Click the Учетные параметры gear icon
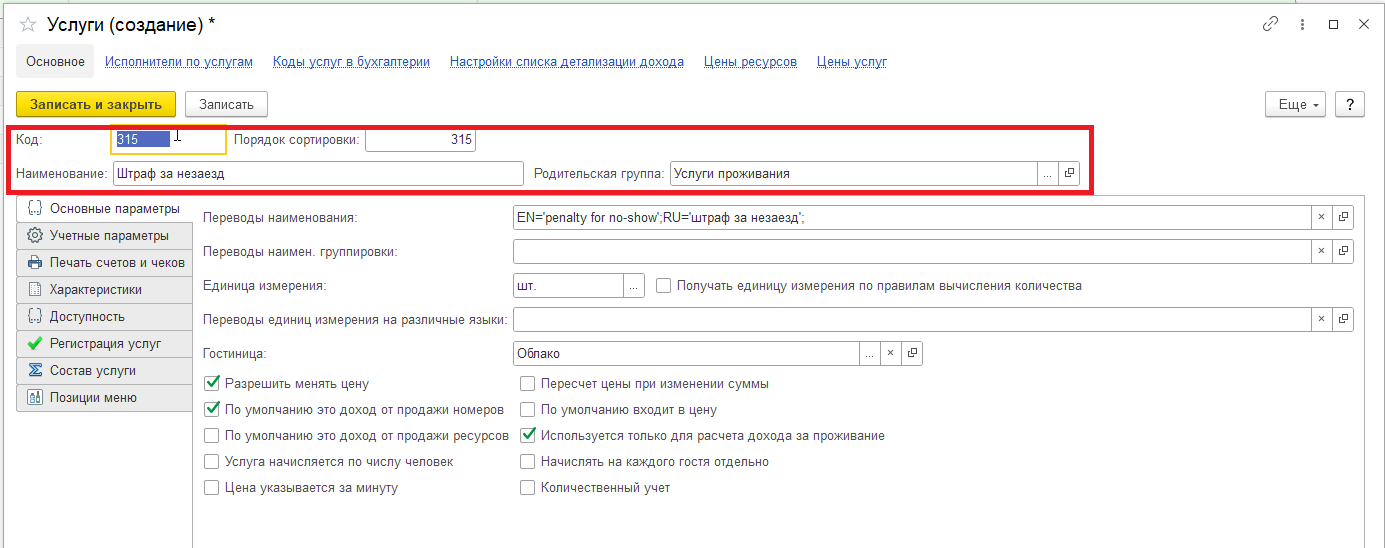The image size is (1385, 548). pyautogui.click(x=35, y=236)
